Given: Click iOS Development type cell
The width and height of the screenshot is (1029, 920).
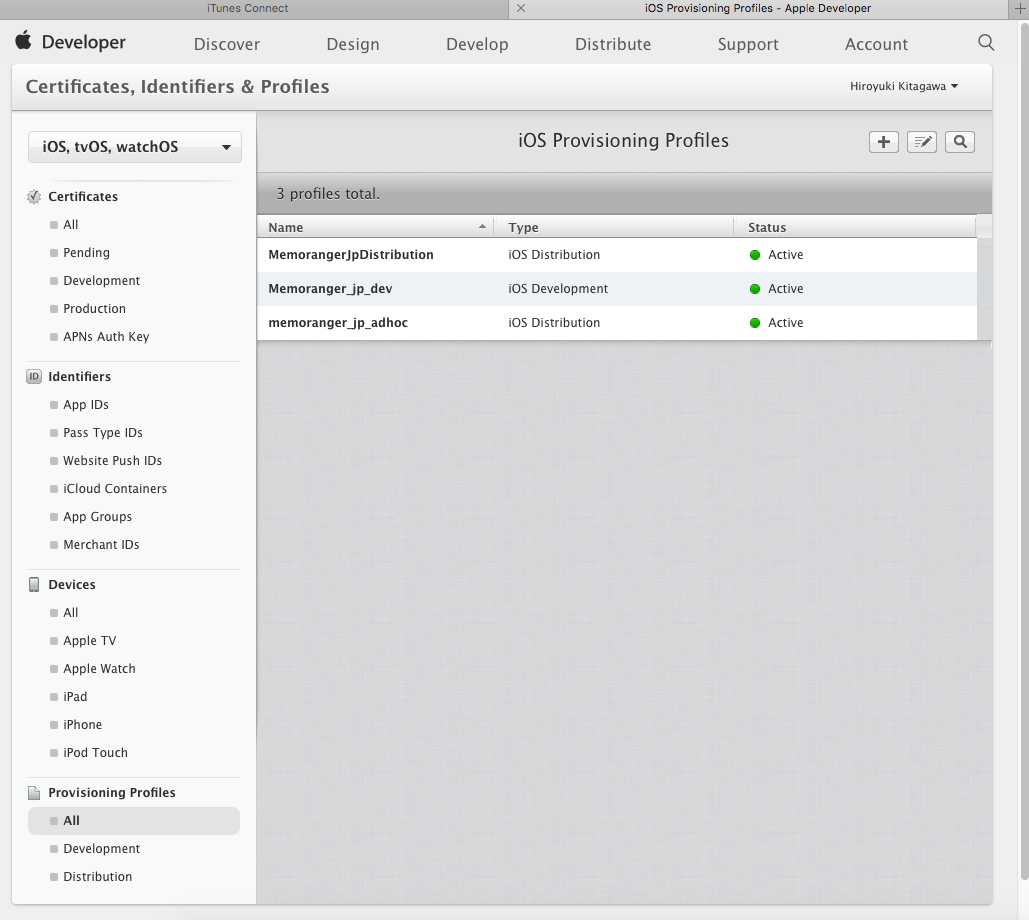Looking at the screenshot, I should [558, 289].
